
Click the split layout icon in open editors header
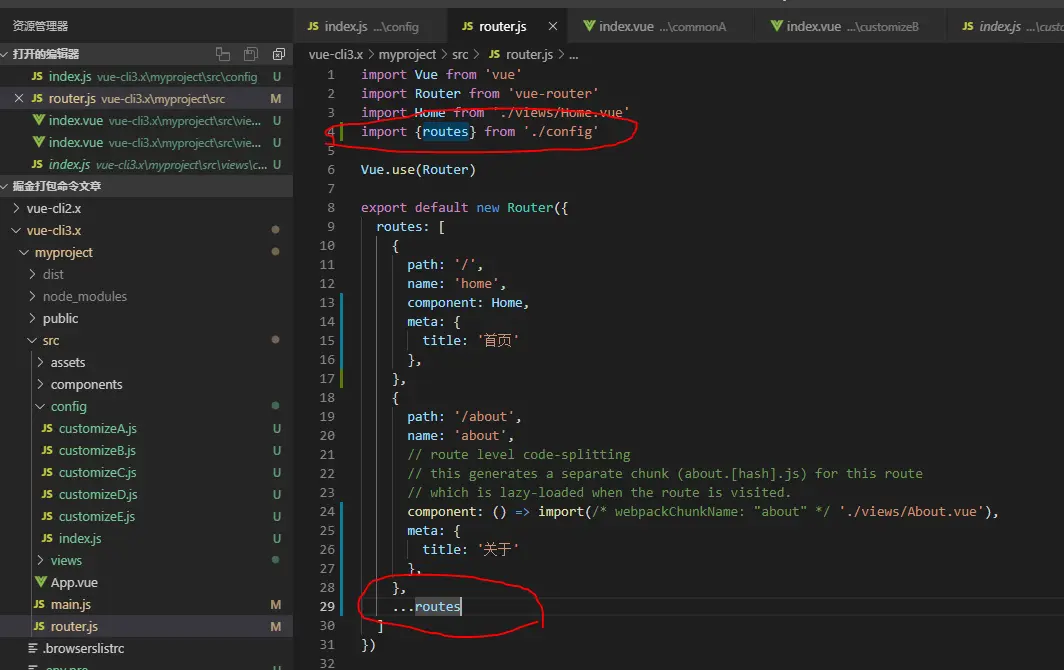(x=223, y=54)
